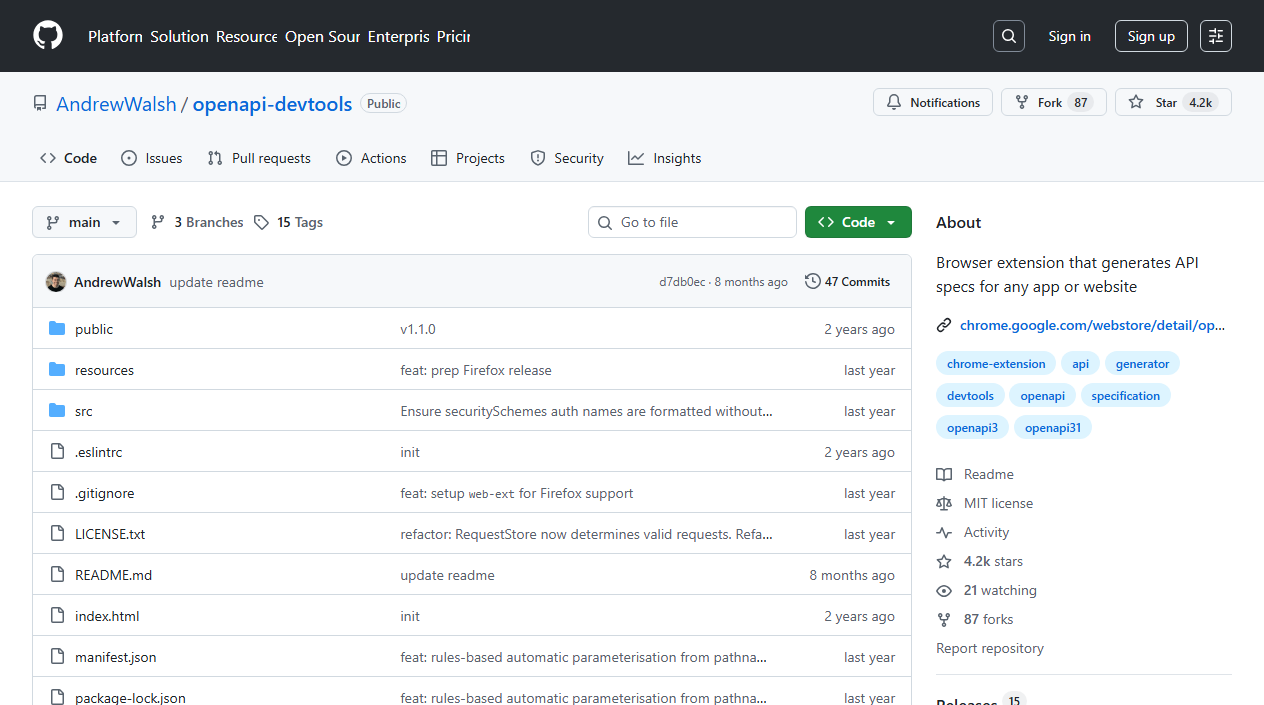Open the search icon in the top bar
Viewport: 1264px width, 705px height.
tap(1008, 35)
